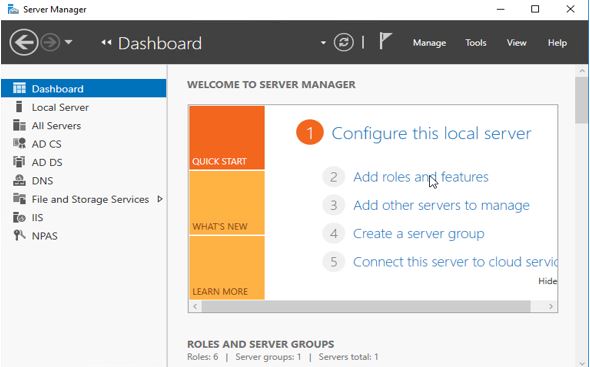The height and width of the screenshot is (367, 590).
Task: Click the Add roles and features link
Action: pyautogui.click(x=421, y=177)
